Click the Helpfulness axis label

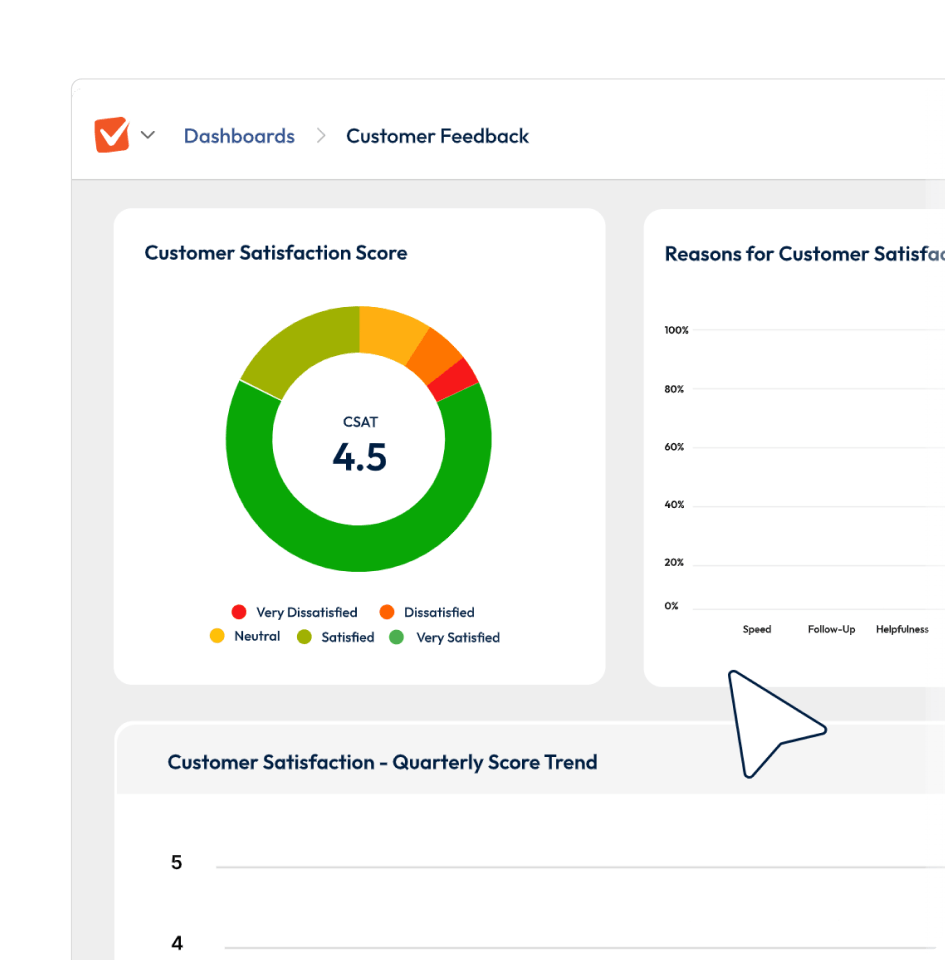(902, 629)
